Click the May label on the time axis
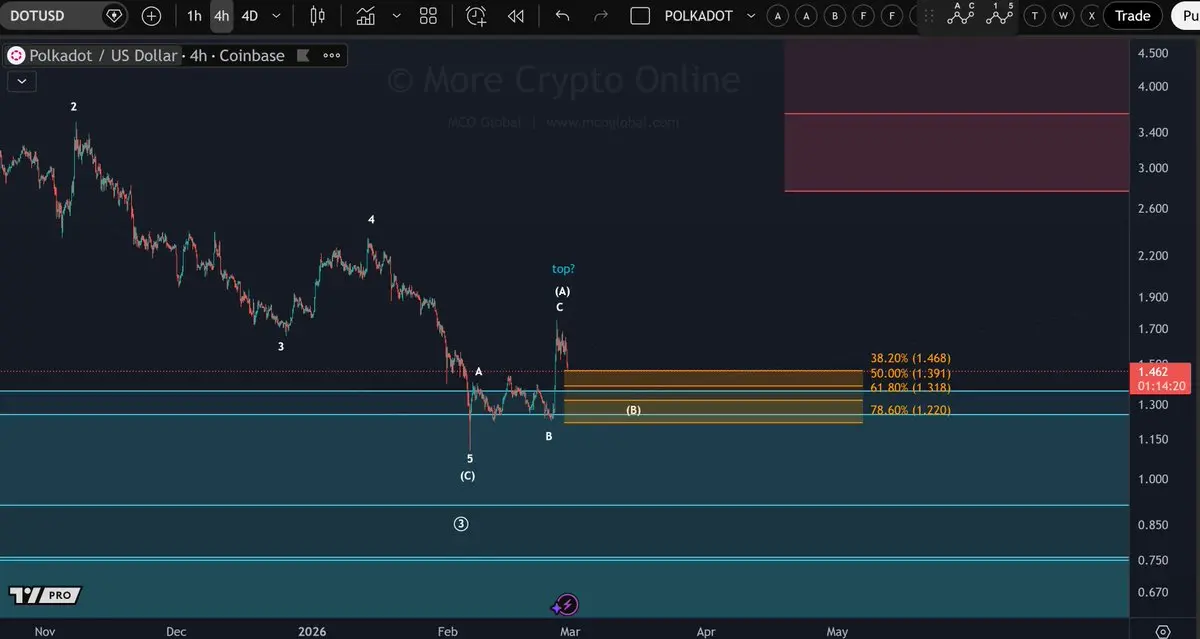The width and height of the screenshot is (1200, 639). (837, 632)
